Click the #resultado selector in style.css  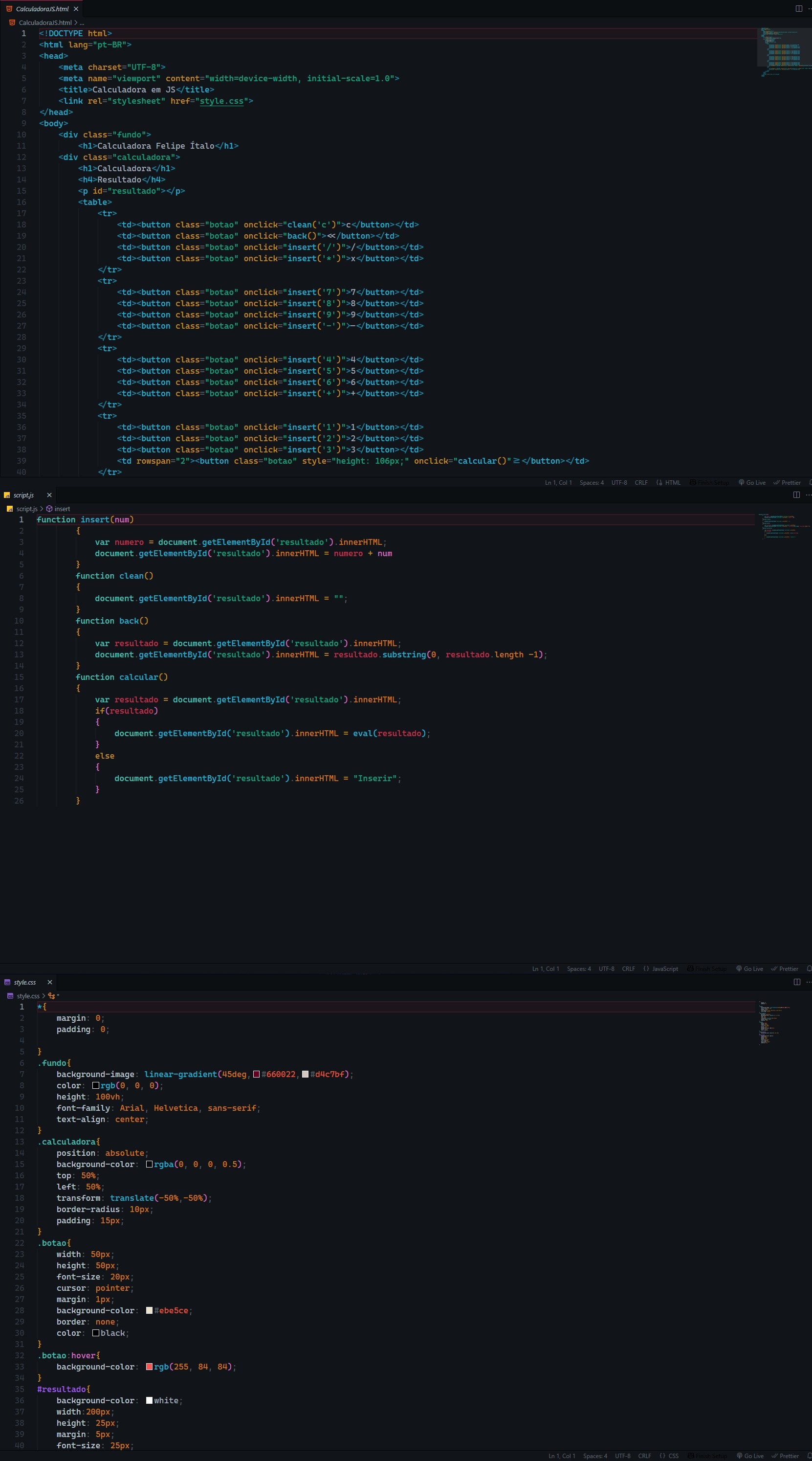click(x=62, y=1389)
